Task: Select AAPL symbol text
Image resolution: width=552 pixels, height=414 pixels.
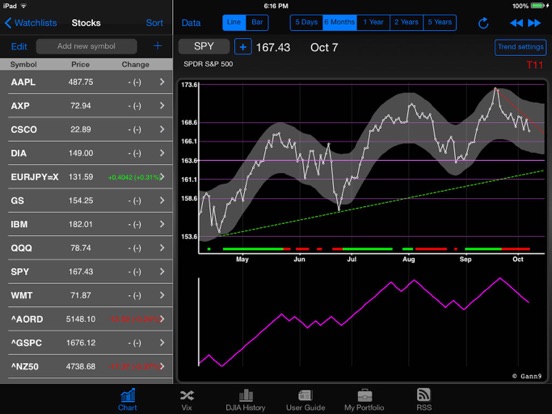Action: click(23, 82)
